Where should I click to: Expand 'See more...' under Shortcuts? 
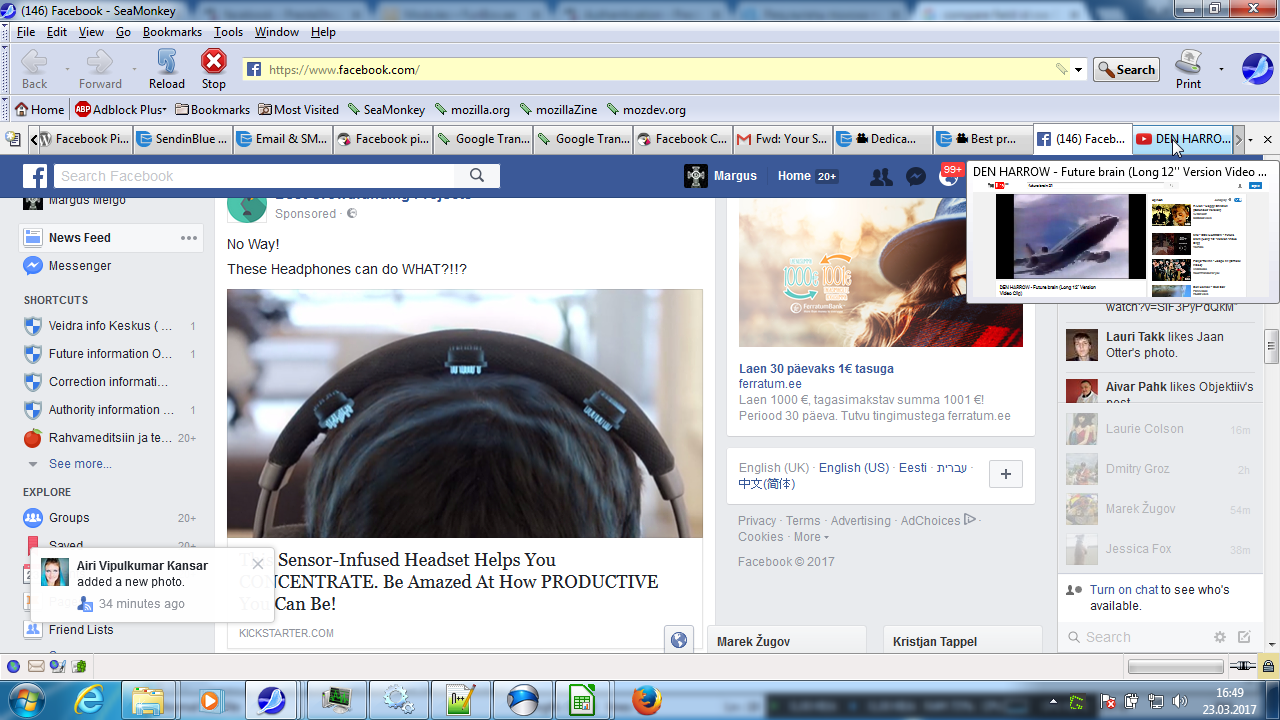(80, 464)
